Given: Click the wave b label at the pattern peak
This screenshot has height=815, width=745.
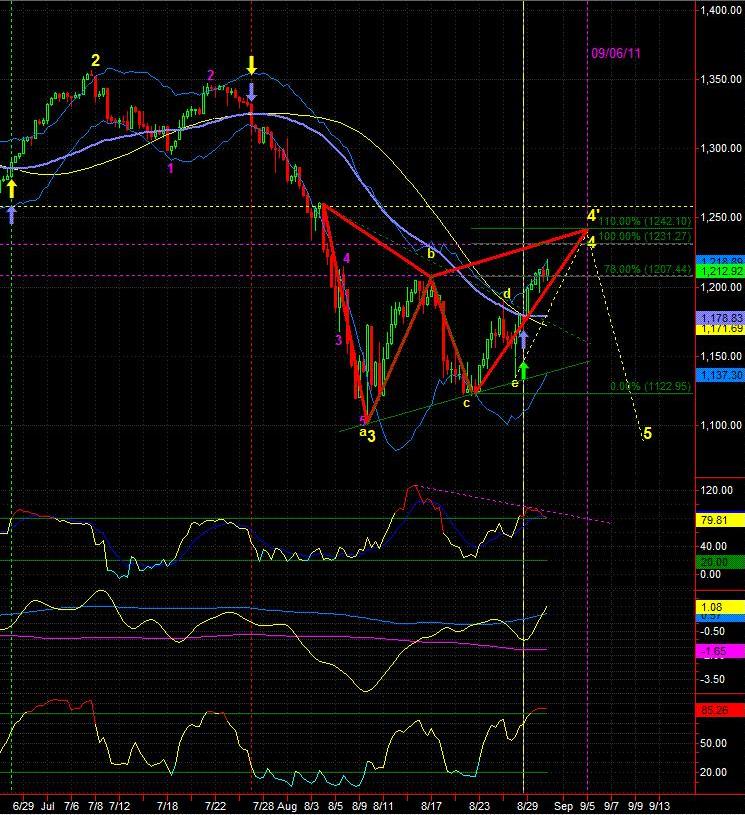Looking at the screenshot, I should pos(430,254).
